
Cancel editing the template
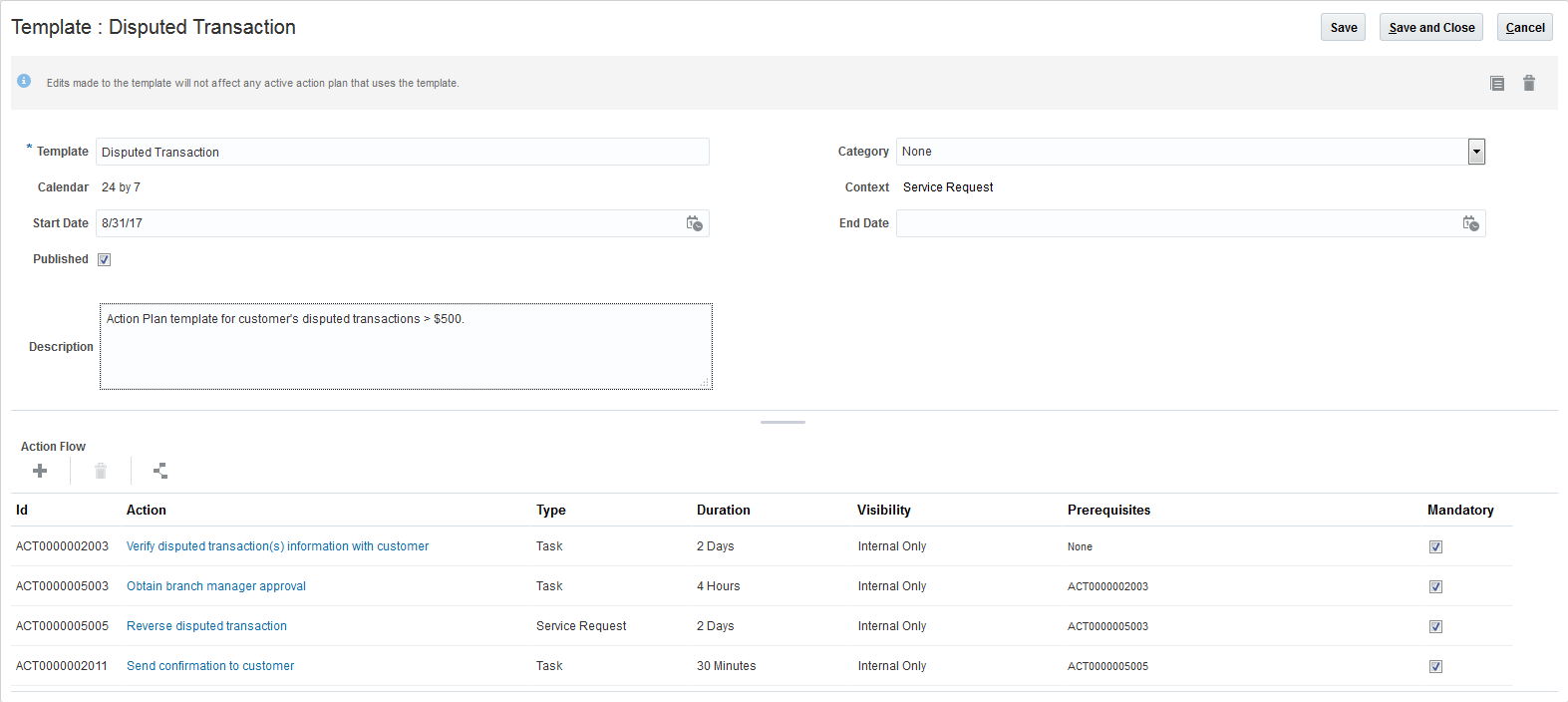1524,28
